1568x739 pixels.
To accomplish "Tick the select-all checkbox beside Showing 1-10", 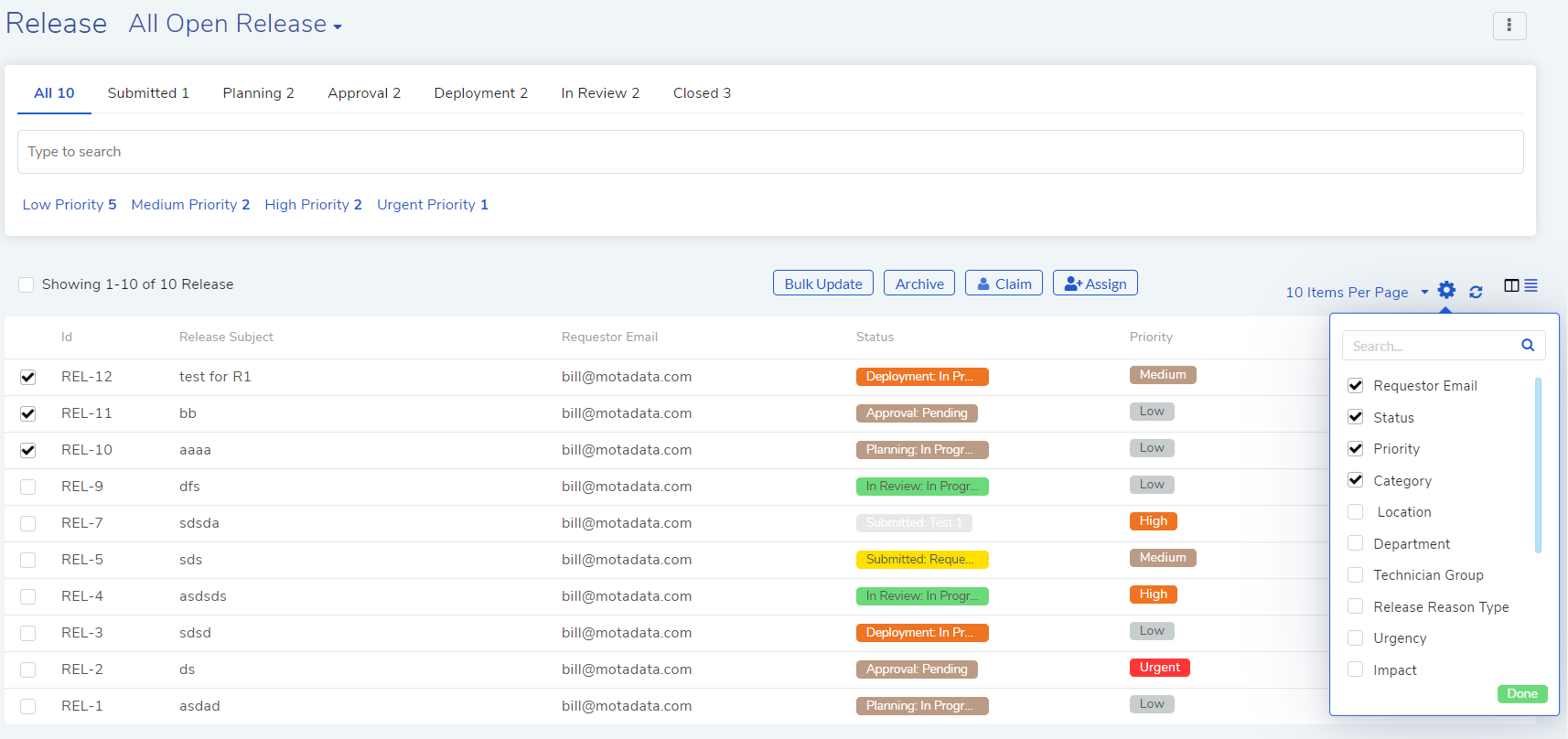I will [x=27, y=284].
